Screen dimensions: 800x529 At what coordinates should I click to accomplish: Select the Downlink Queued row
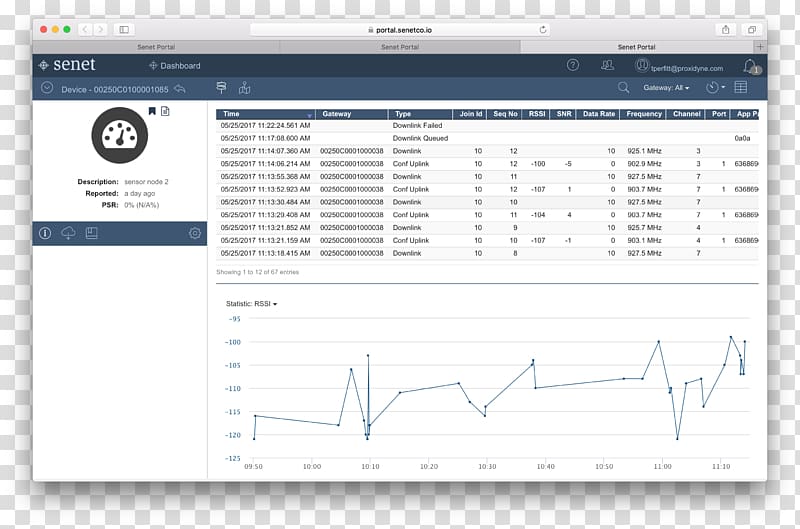click(x=487, y=138)
